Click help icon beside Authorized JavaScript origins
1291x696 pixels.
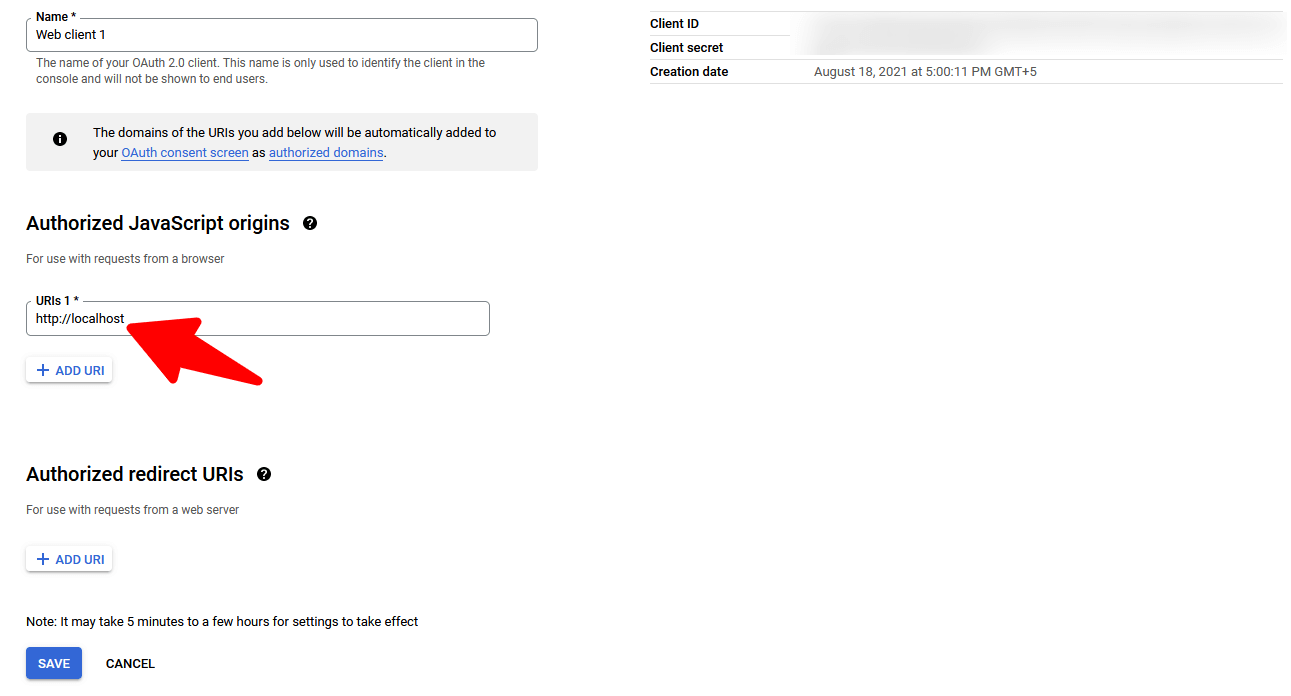(x=310, y=223)
